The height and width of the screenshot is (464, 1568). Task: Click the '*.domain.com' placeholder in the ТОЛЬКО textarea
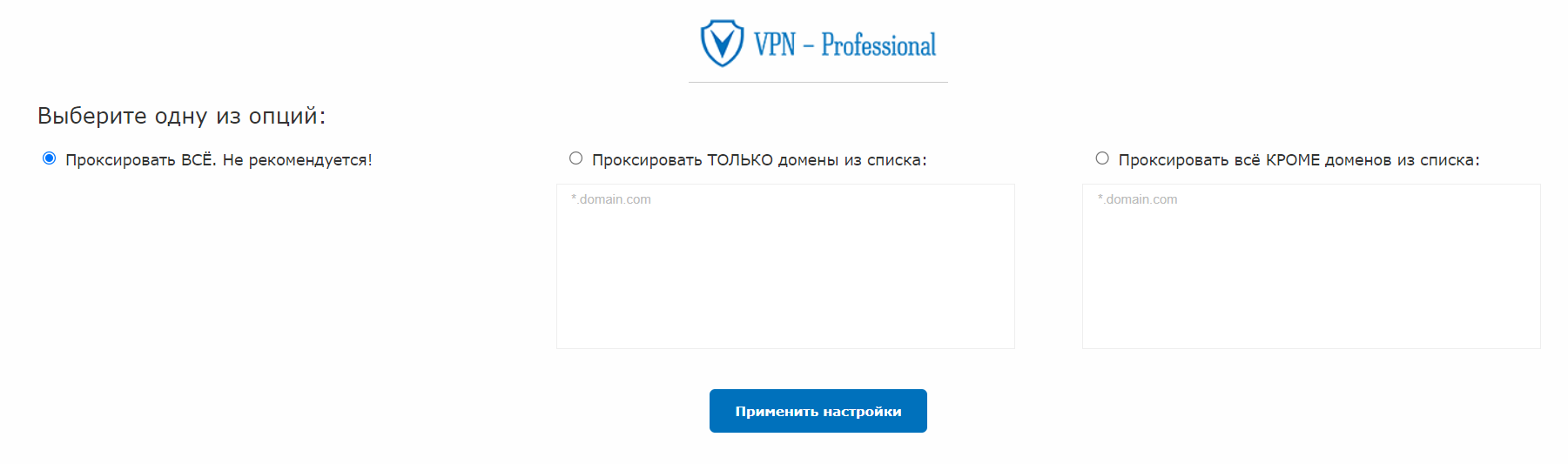611,199
